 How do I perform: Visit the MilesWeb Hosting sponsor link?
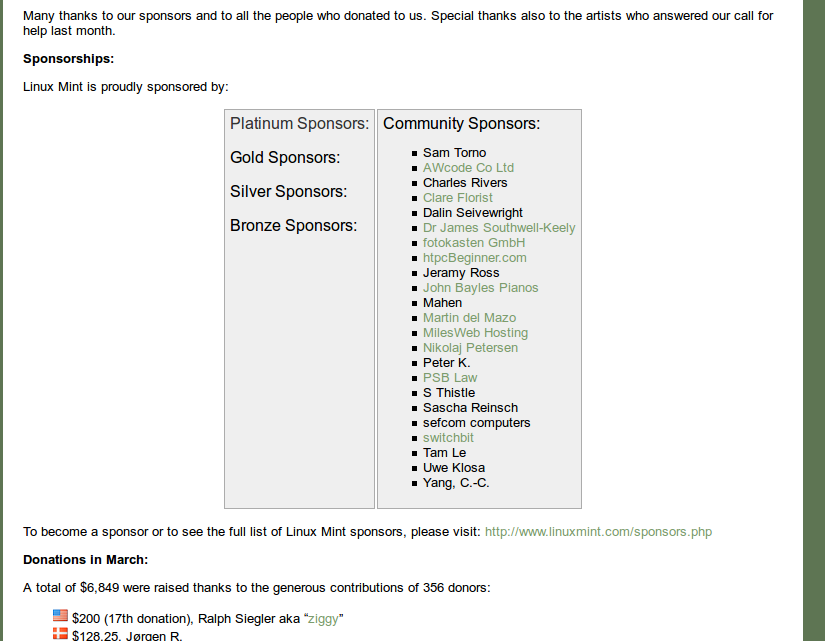[x=475, y=333]
